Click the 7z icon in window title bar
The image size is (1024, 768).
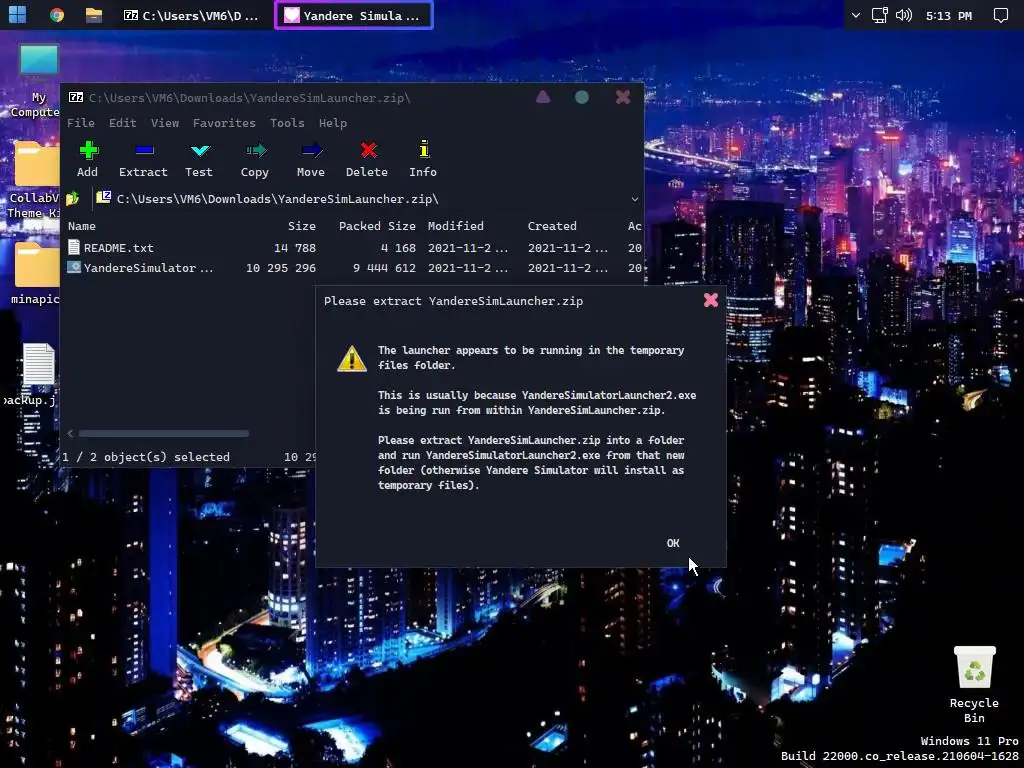tap(76, 97)
